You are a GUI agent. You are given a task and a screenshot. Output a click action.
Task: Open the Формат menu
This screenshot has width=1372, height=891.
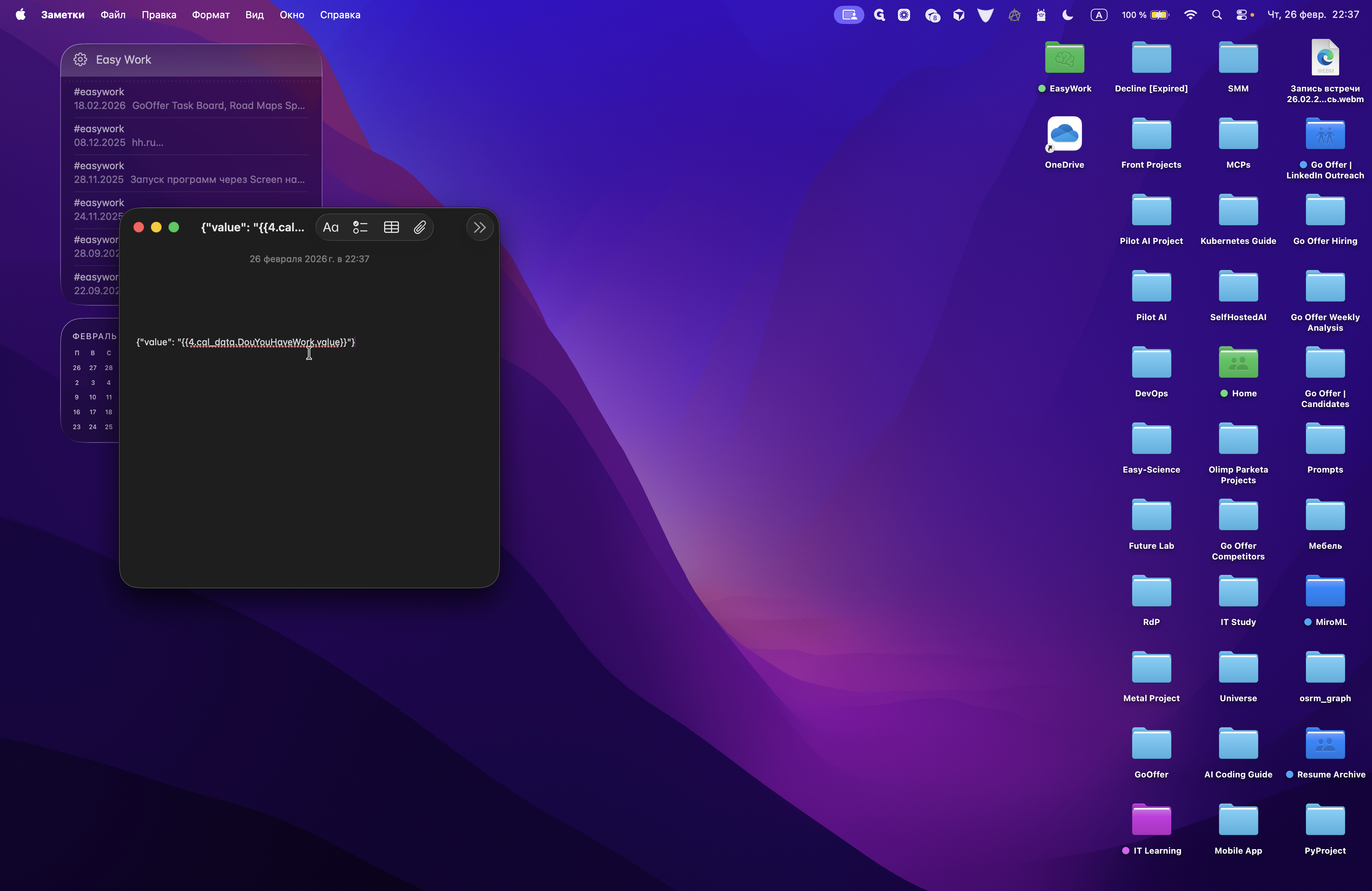pos(210,15)
